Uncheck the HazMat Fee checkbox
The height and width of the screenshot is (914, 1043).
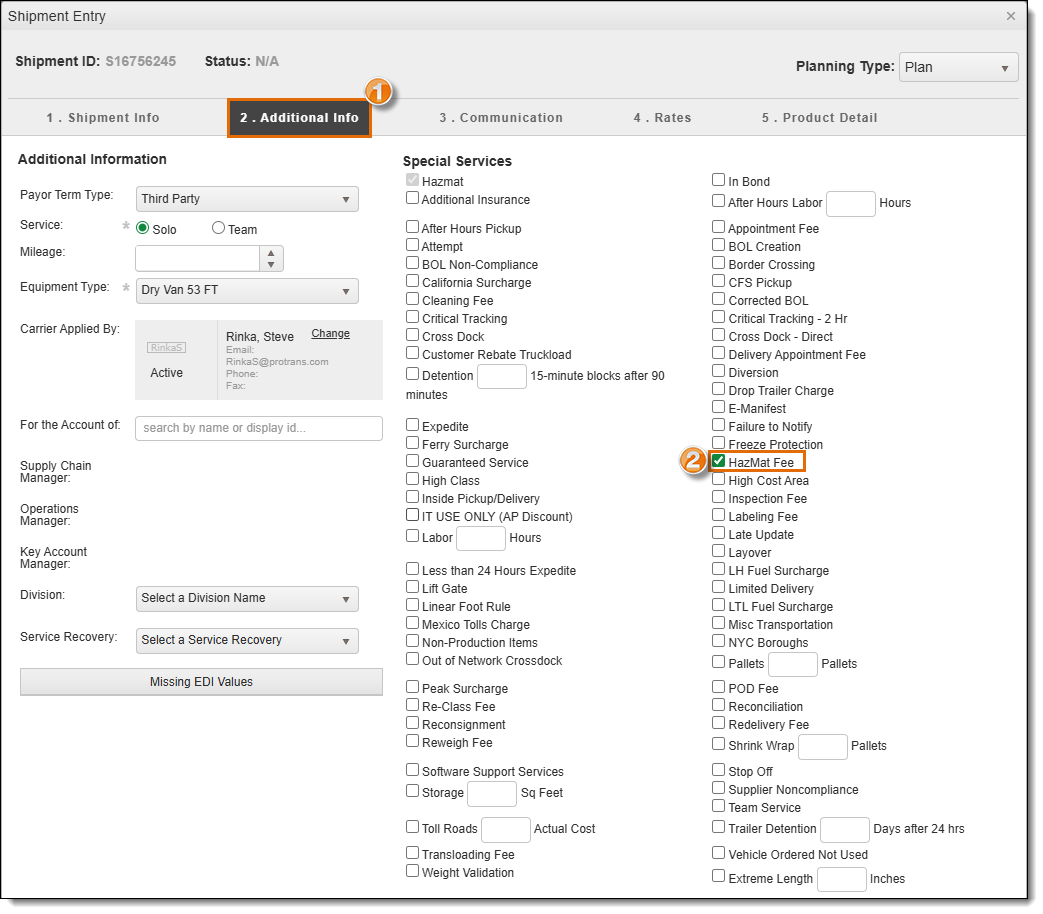tap(719, 462)
